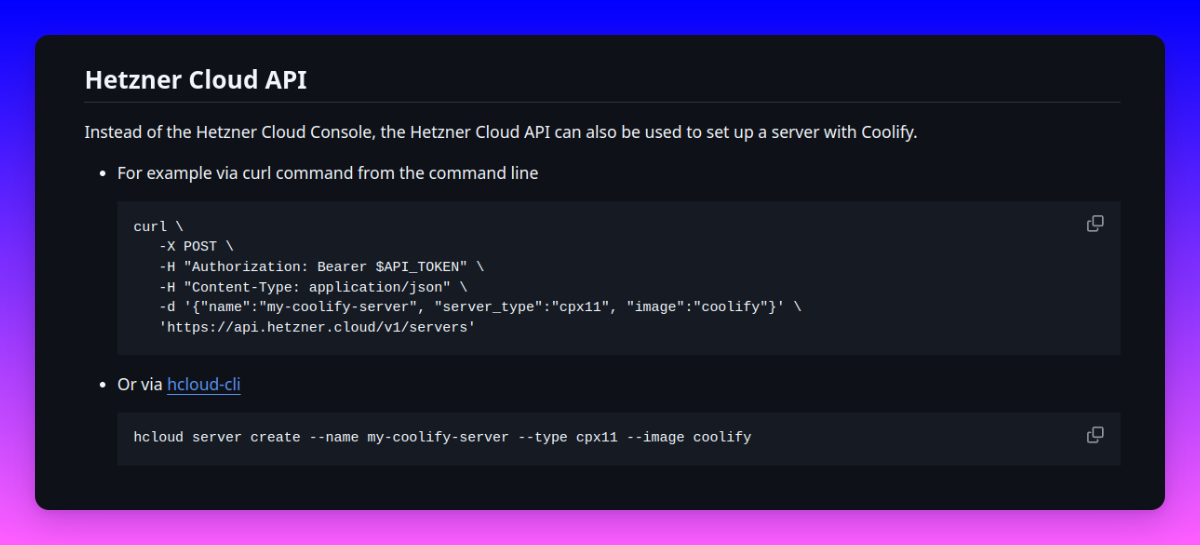Click 'hcloud server create' in second code block
The height and width of the screenshot is (545, 1200).
217,437
